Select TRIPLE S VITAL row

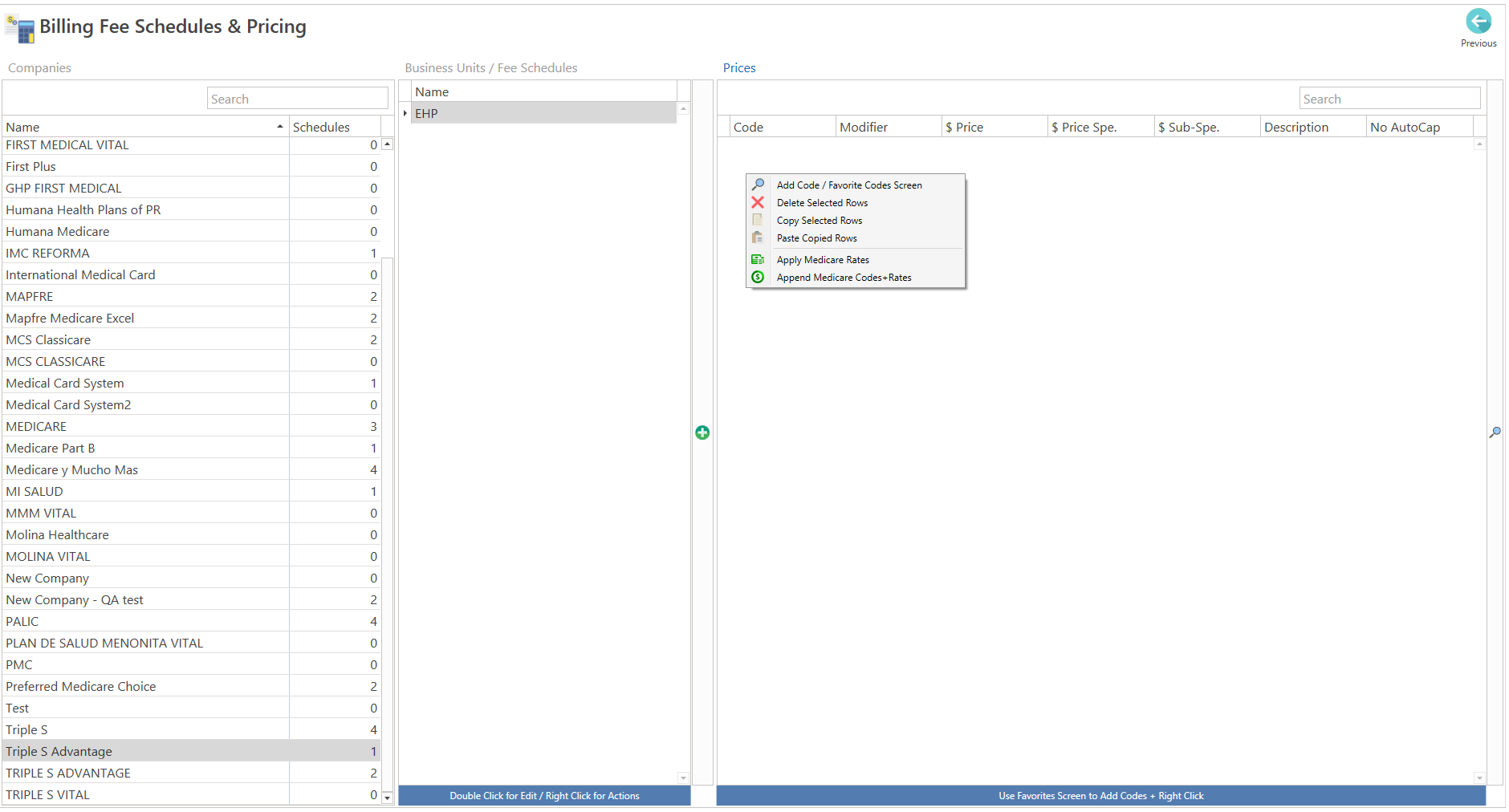pyautogui.click(x=191, y=794)
